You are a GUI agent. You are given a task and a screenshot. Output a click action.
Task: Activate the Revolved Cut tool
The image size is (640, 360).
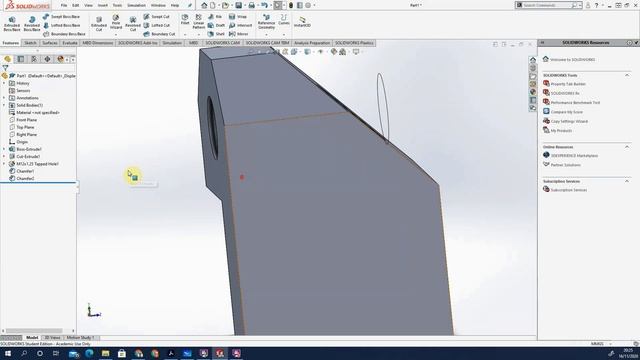tap(133, 24)
